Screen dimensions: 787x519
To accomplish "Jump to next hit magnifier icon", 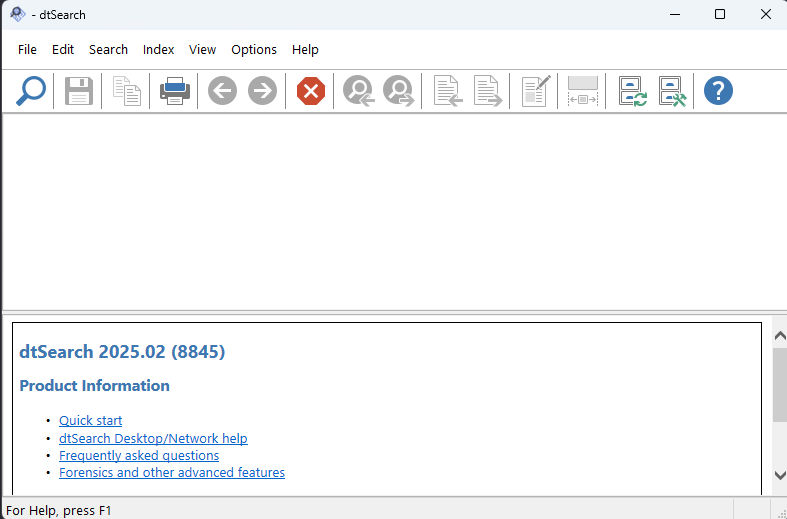I will [399, 91].
